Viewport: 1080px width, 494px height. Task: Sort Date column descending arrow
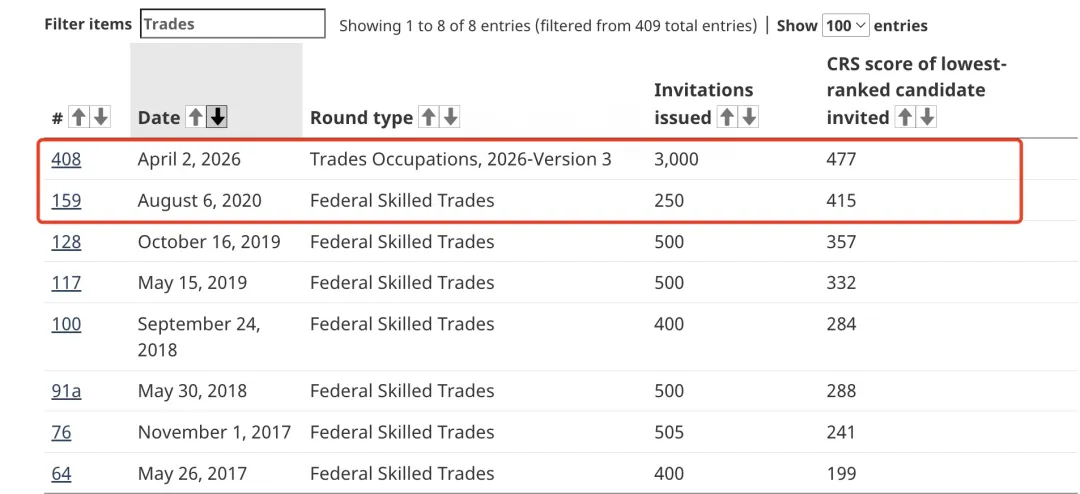click(x=217, y=118)
